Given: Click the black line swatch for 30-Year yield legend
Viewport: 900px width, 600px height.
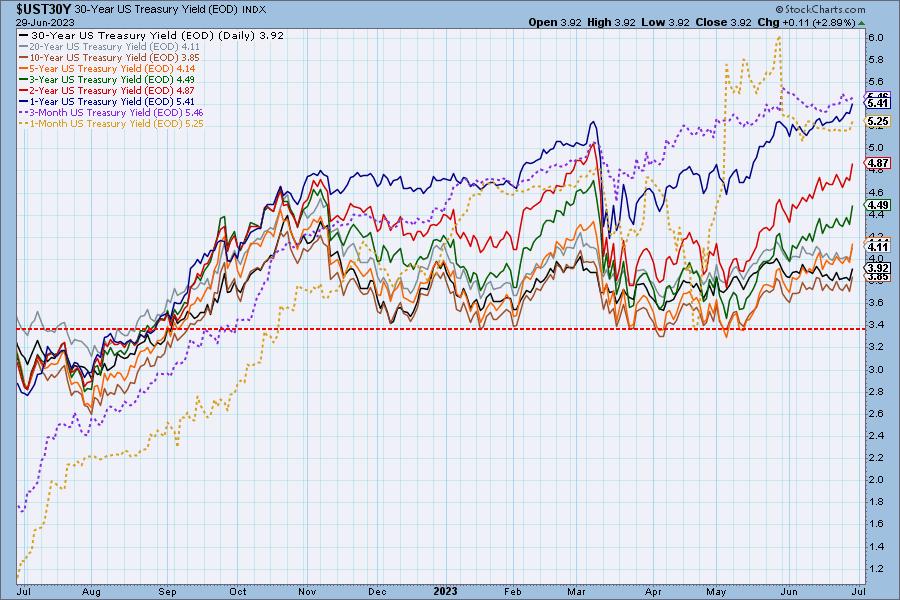Looking at the screenshot, I should point(23,36).
